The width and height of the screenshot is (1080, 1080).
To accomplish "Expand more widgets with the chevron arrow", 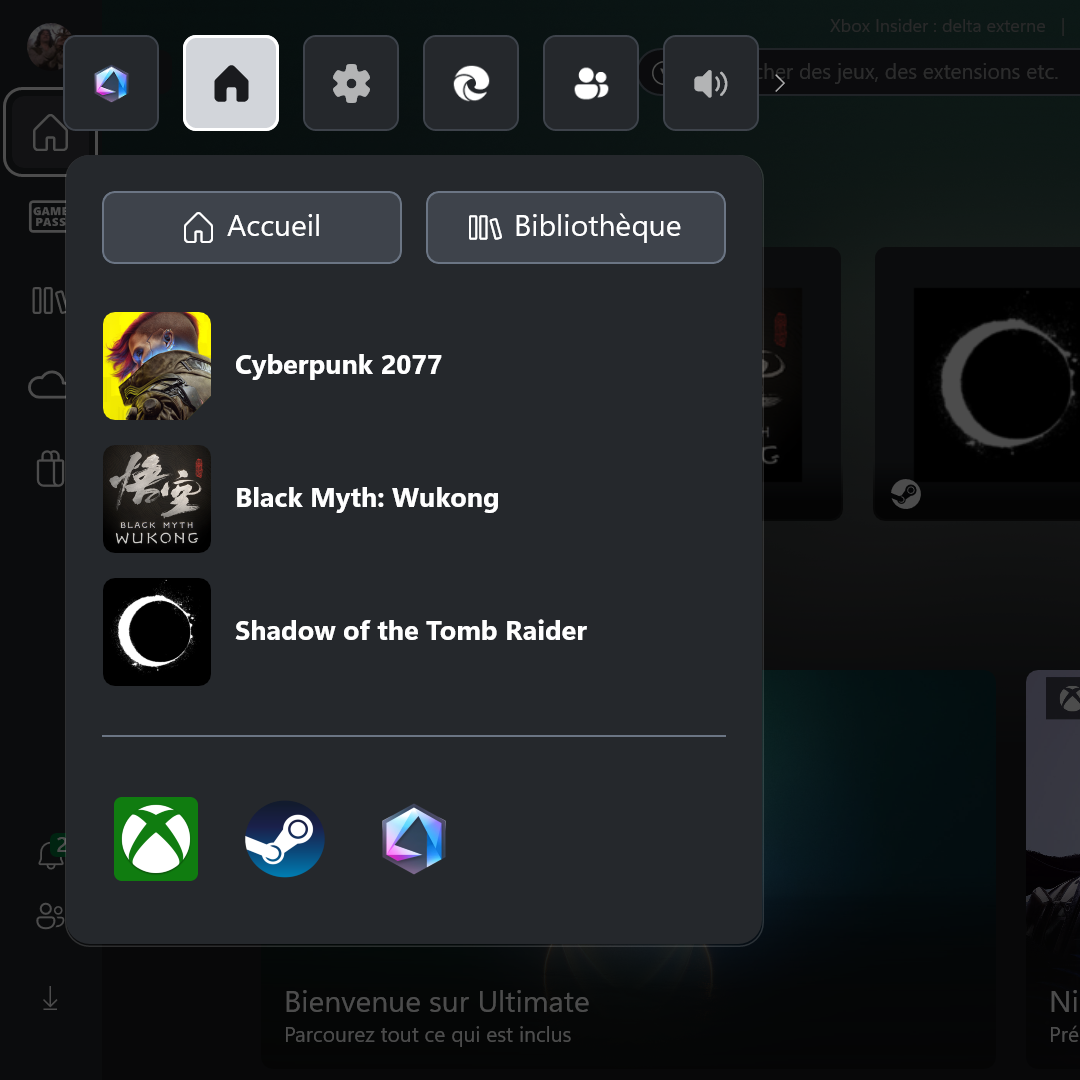I will [x=780, y=83].
